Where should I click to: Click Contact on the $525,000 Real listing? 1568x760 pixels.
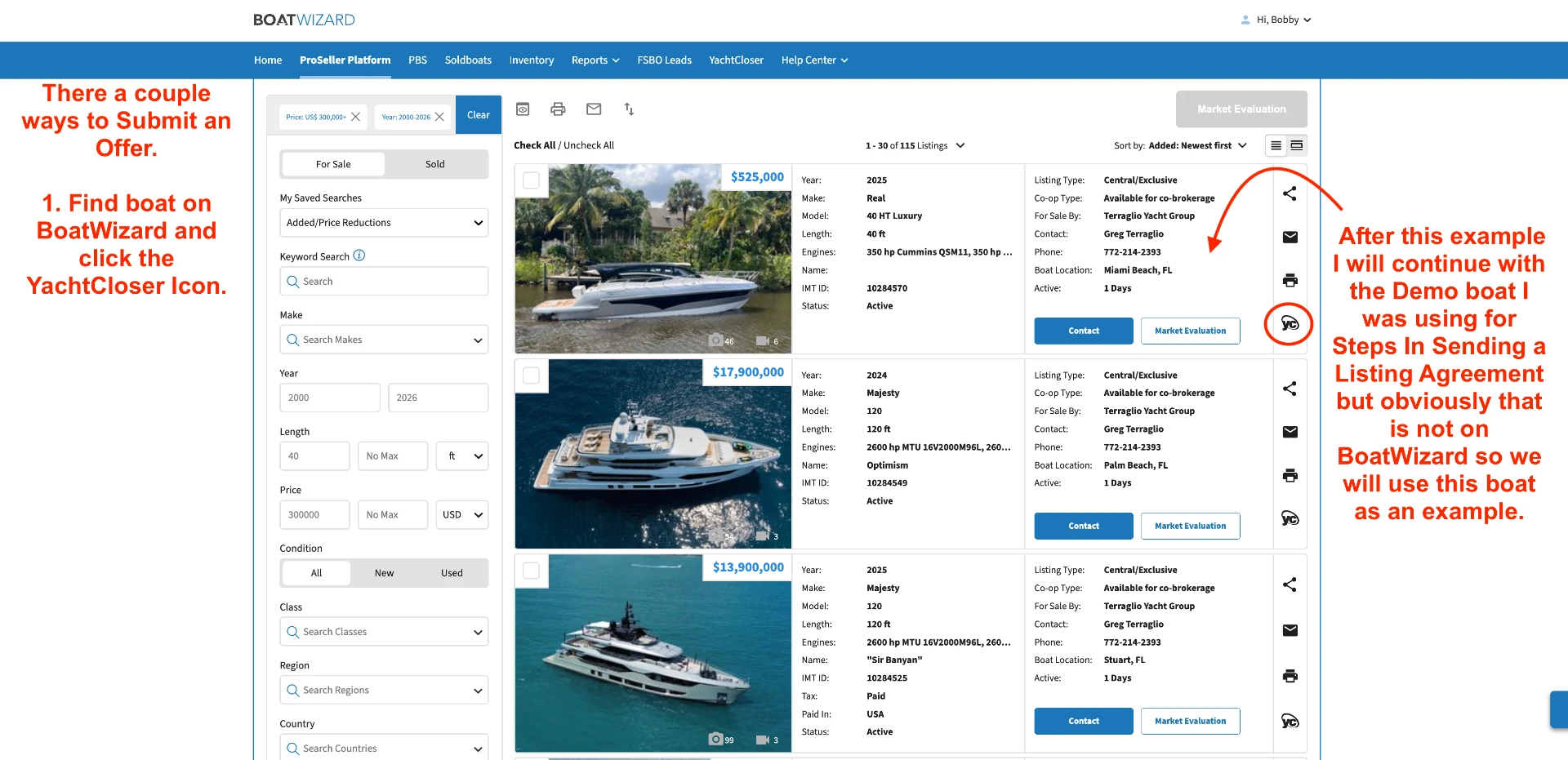(1084, 331)
